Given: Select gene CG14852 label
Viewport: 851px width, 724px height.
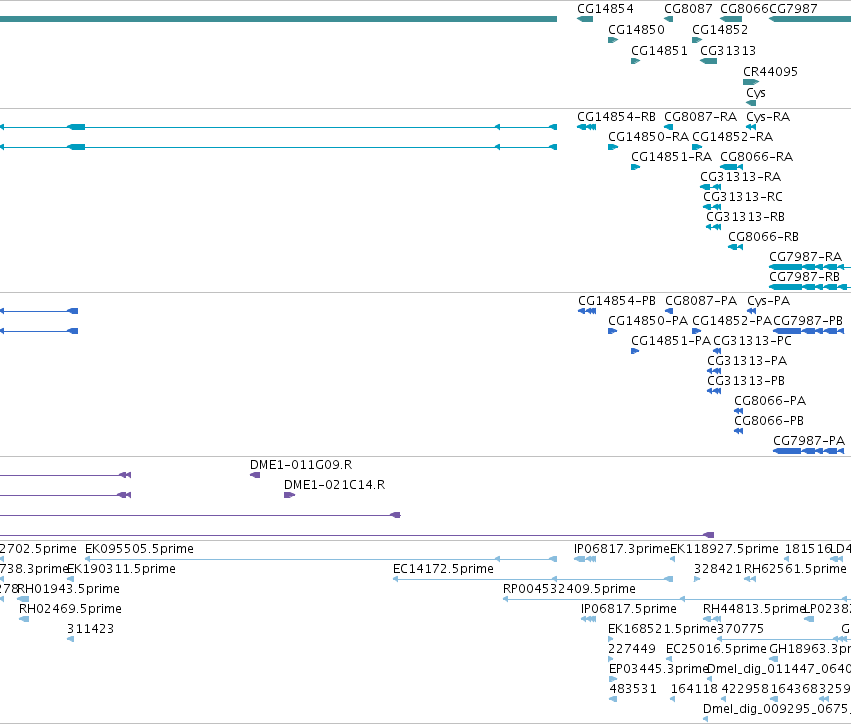Looking at the screenshot, I should [x=720, y=30].
